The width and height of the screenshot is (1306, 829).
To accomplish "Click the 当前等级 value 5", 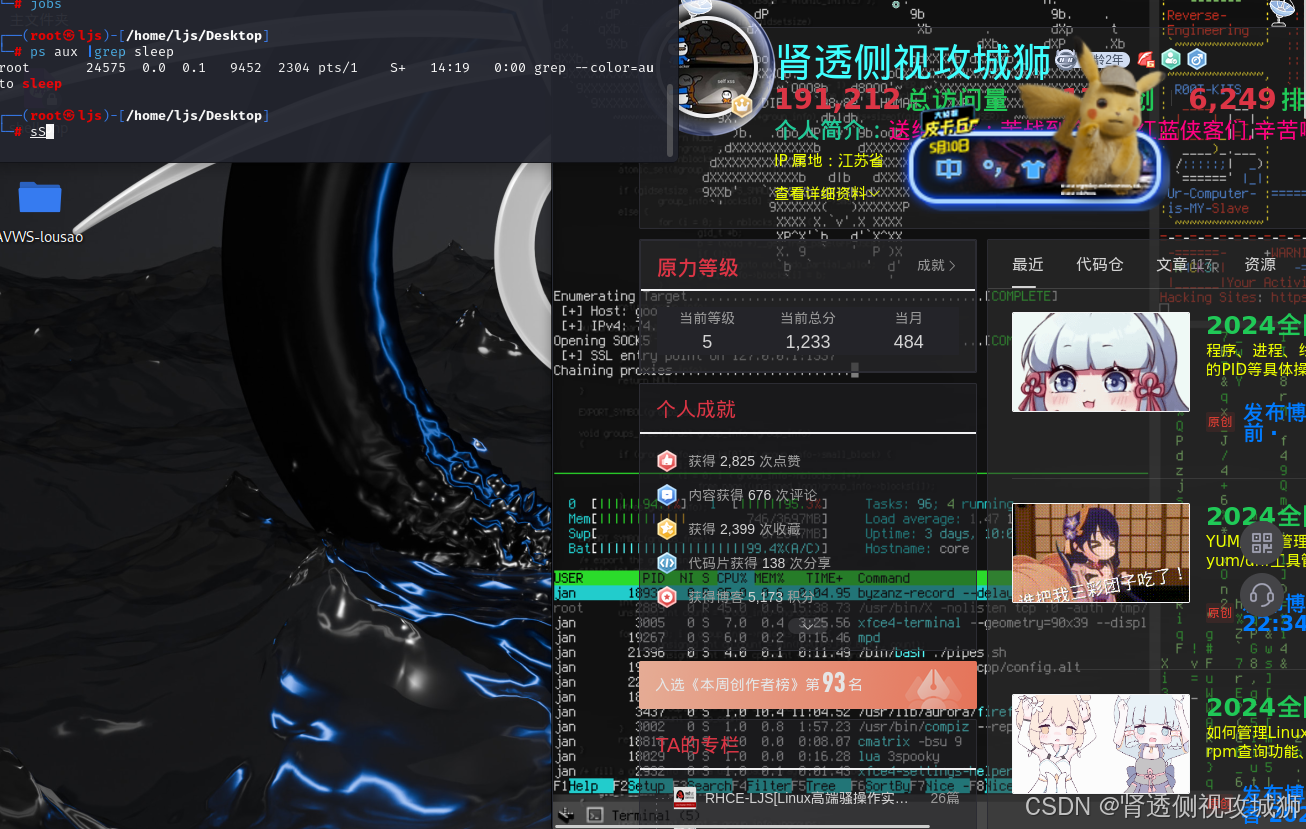I will click(x=707, y=341).
